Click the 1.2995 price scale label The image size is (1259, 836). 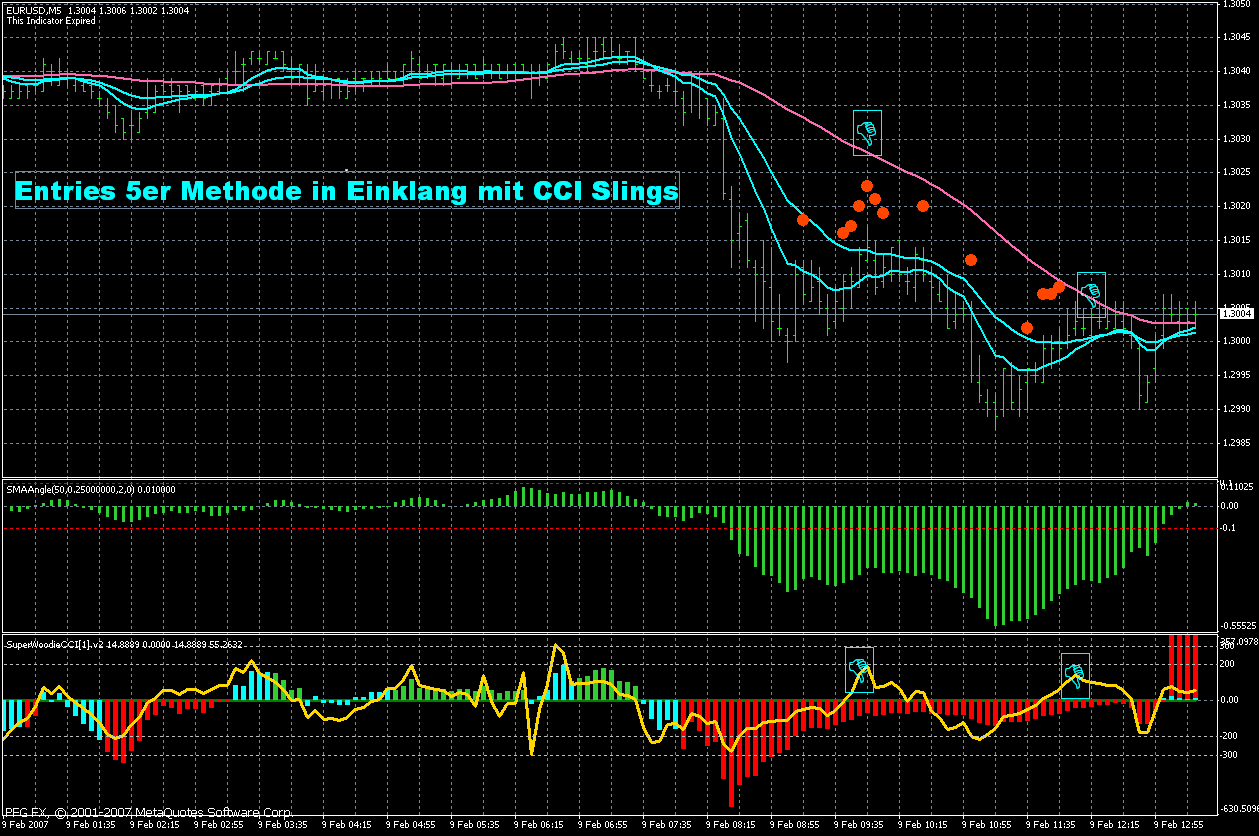pyautogui.click(x=1236, y=375)
